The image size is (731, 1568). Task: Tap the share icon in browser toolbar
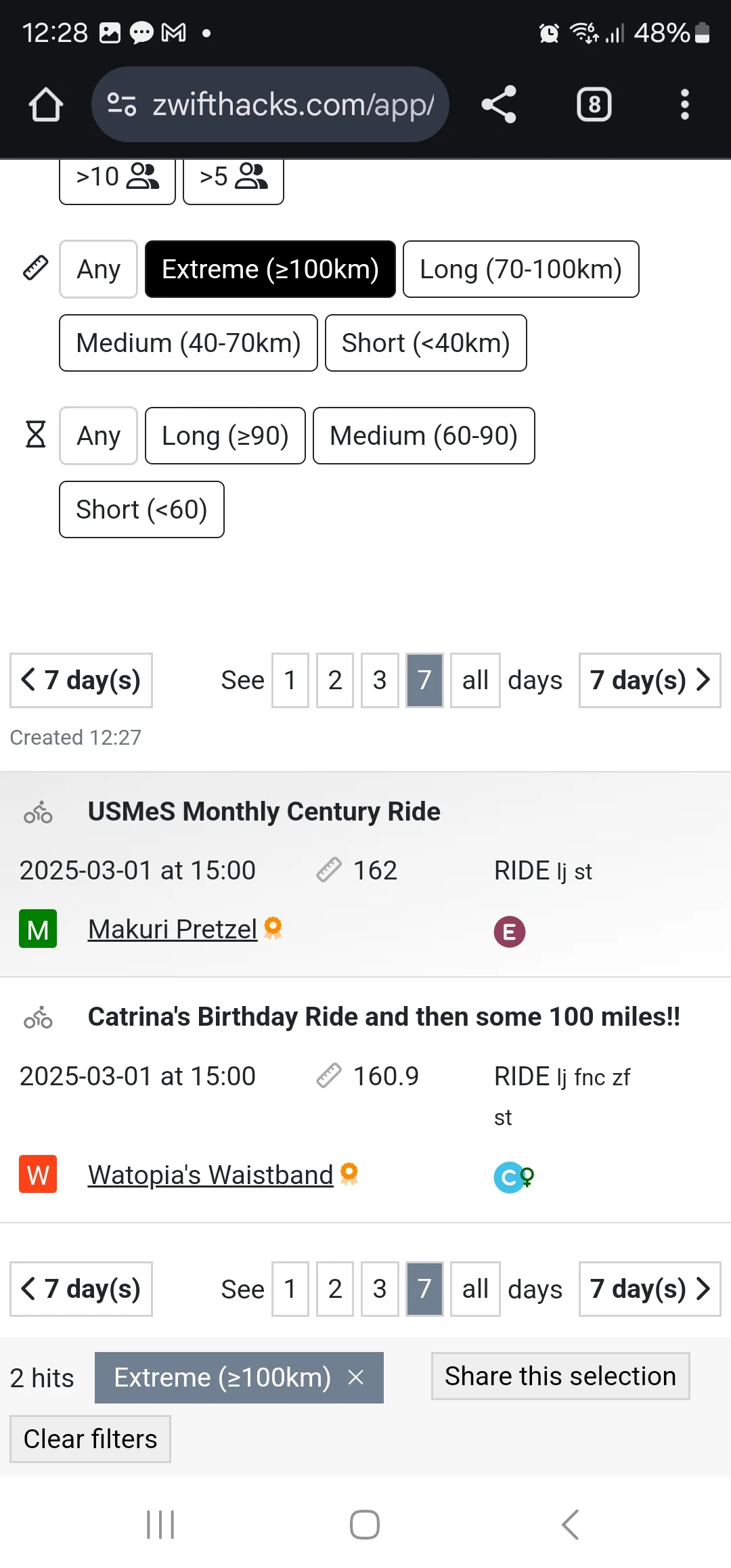pyautogui.click(x=499, y=105)
